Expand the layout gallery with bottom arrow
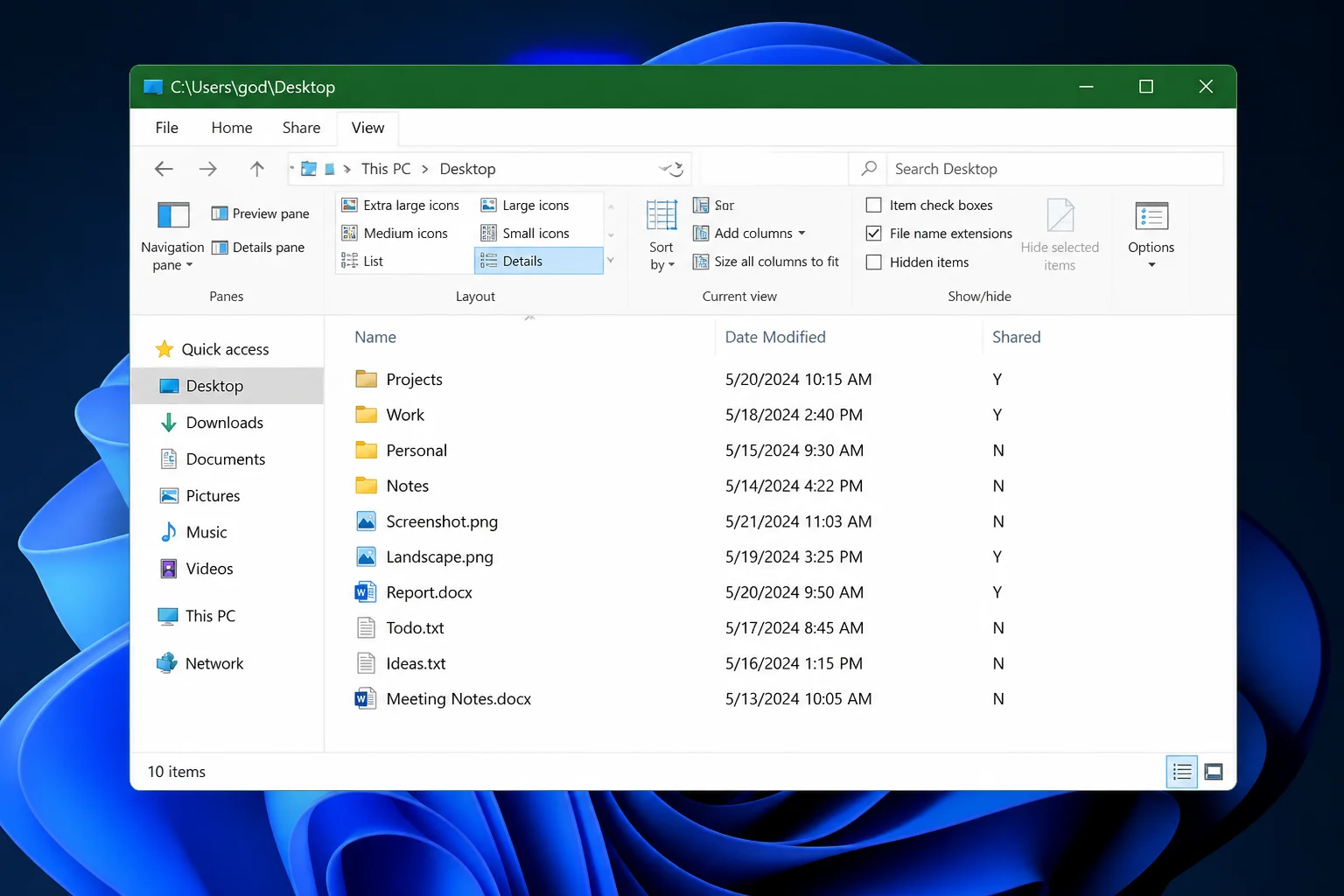Viewport: 1344px width, 896px height. (x=611, y=261)
